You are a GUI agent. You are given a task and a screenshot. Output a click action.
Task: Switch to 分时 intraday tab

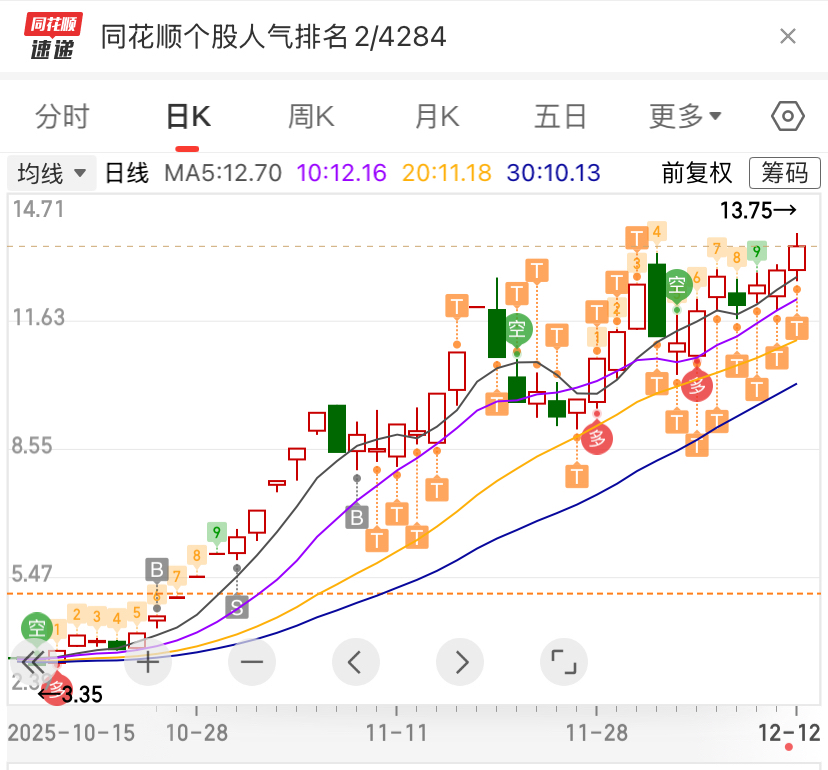tap(62, 116)
